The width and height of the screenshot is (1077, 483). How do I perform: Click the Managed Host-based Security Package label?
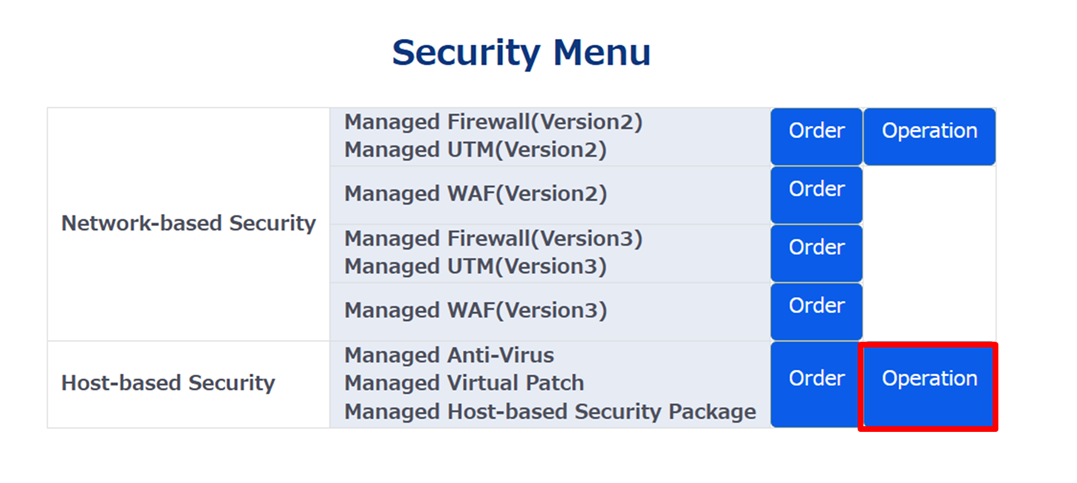coord(550,411)
